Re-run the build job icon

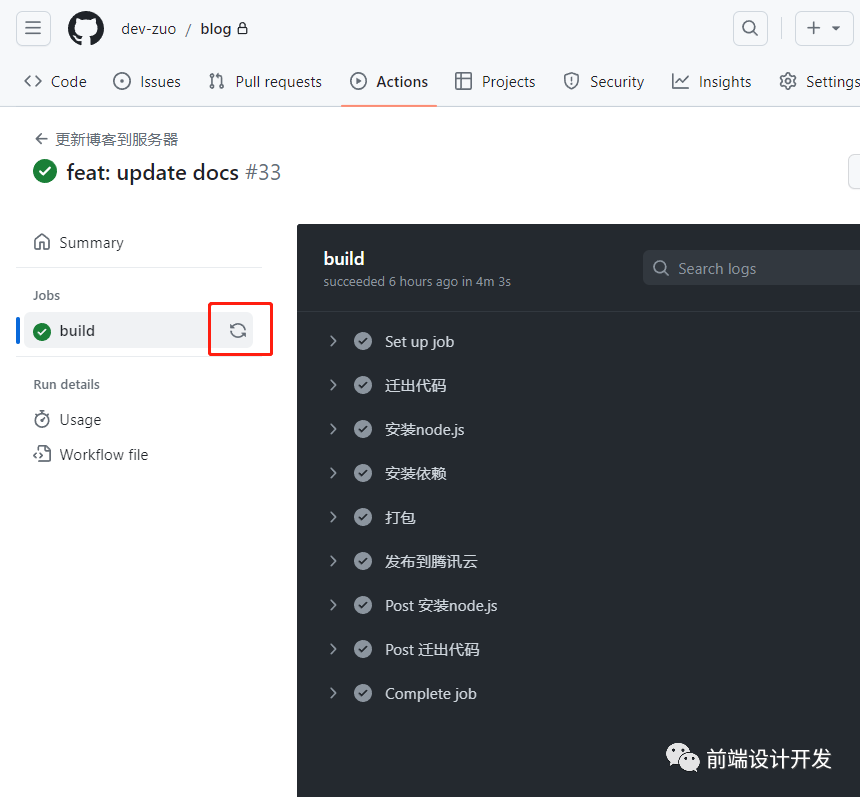[x=237, y=330]
